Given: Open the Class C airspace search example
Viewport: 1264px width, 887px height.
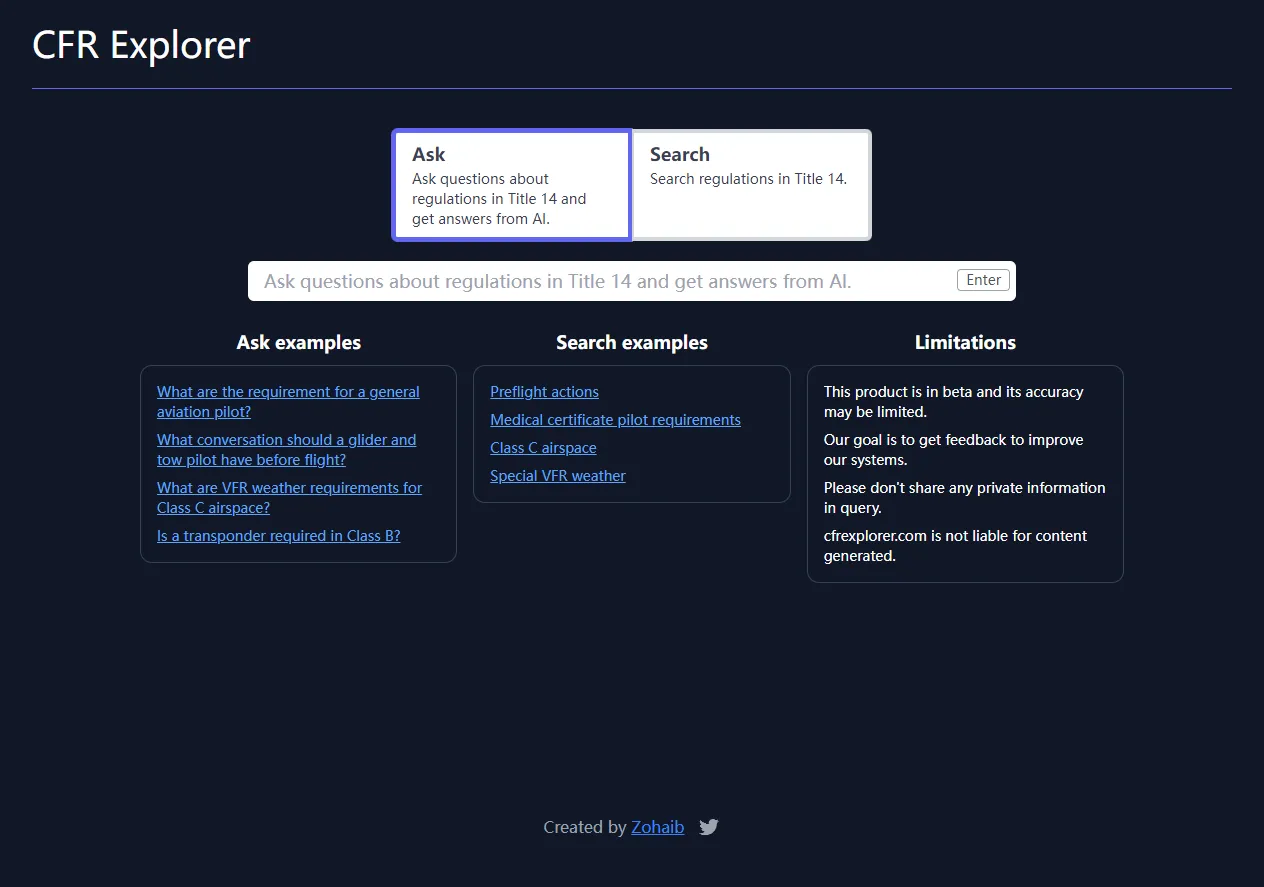Looking at the screenshot, I should (543, 447).
